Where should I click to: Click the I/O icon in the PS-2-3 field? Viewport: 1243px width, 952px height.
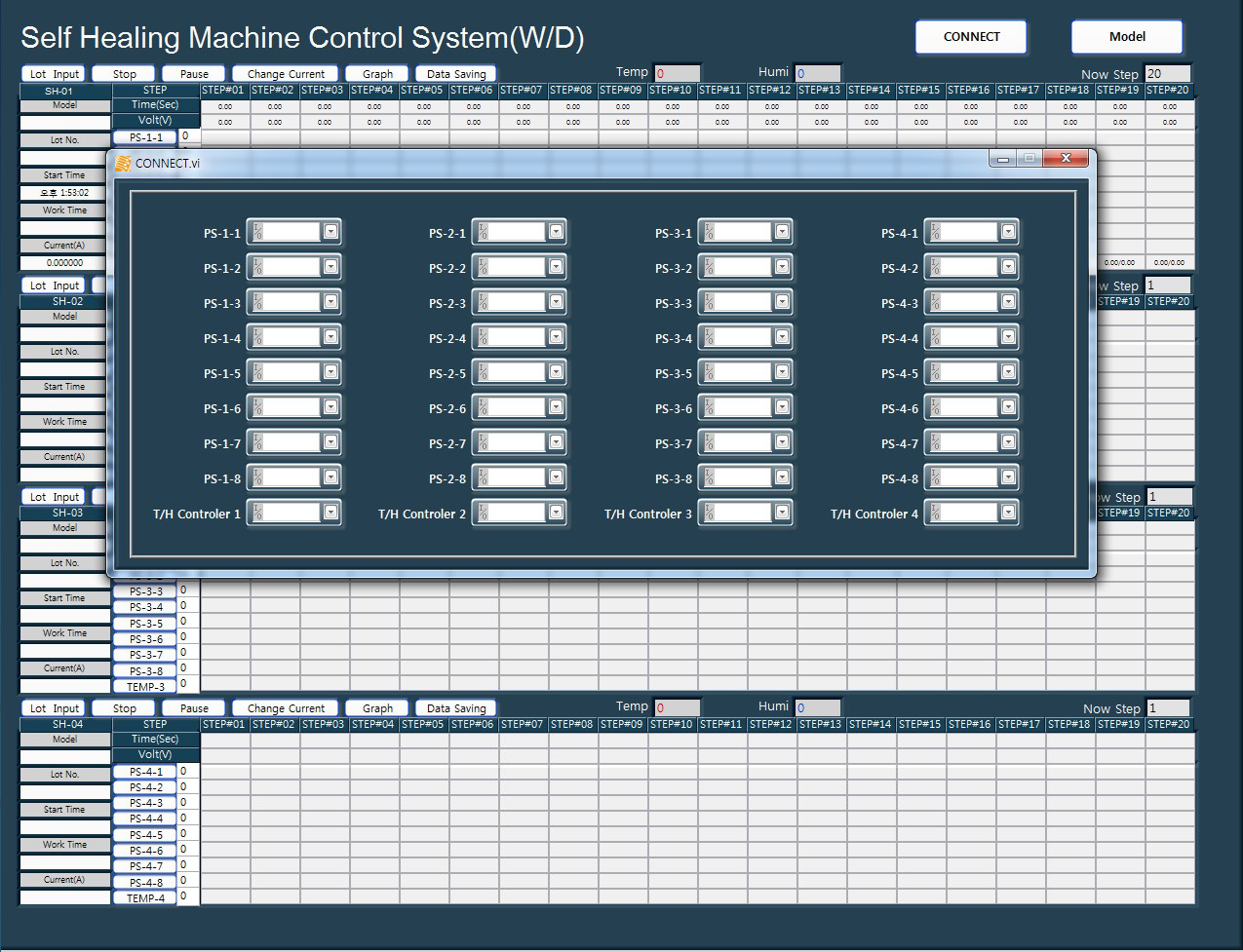(x=484, y=302)
